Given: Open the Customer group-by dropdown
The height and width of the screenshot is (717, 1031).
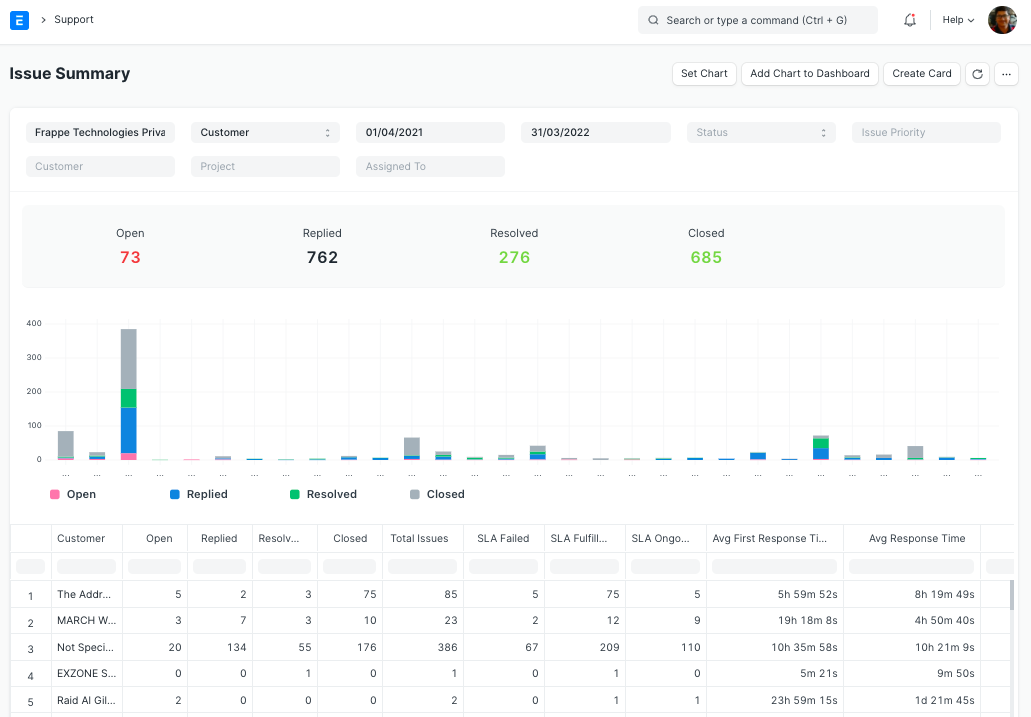Looking at the screenshot, I should pyautogui.click(x=264, y=132).
